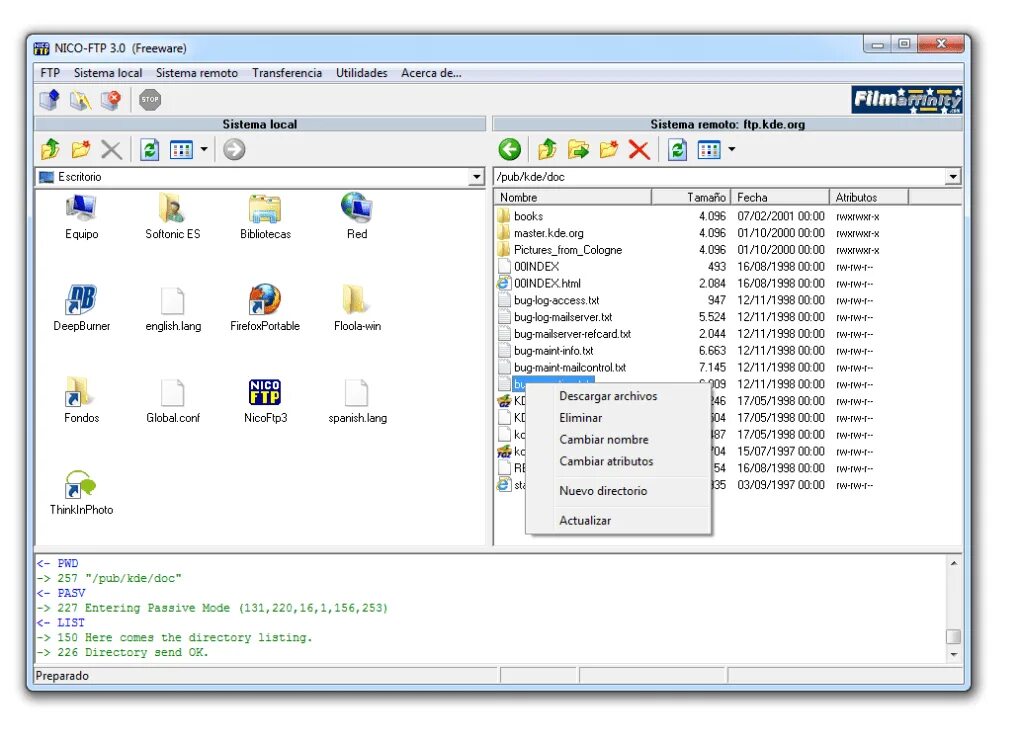Refresh the local file list

tap(150, 150)
